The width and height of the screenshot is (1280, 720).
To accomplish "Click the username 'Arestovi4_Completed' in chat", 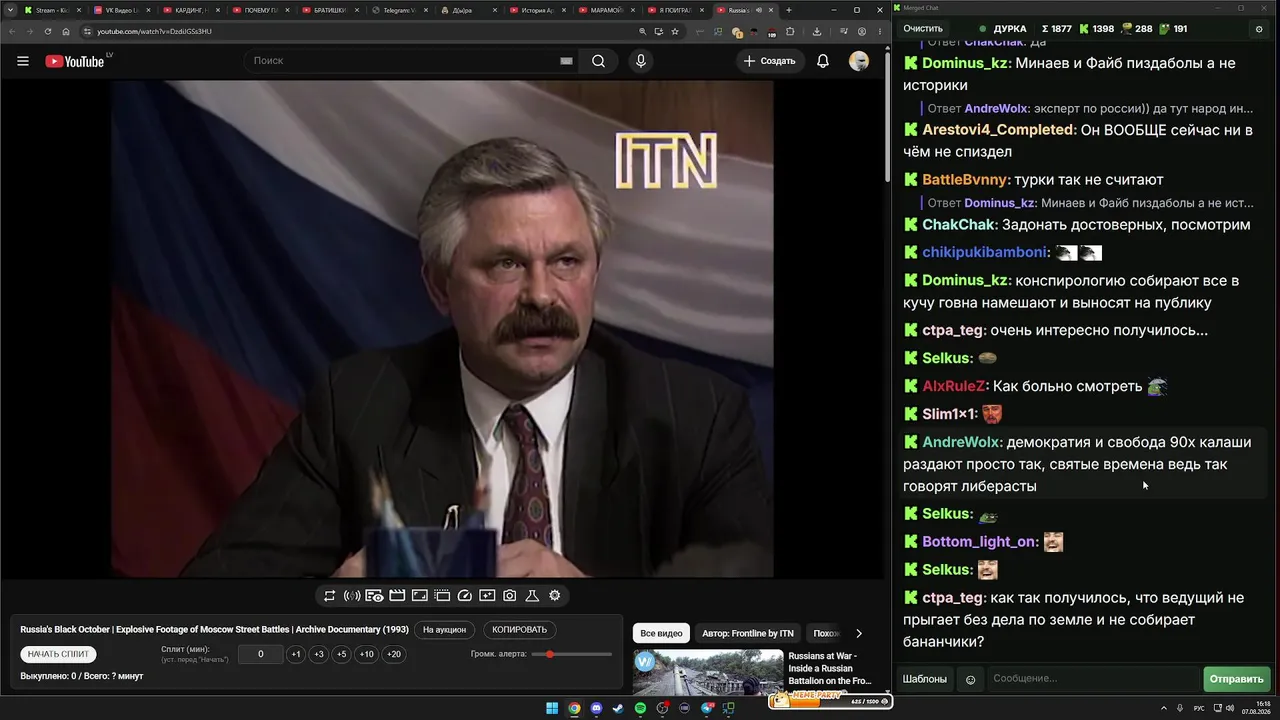I will (999, 130).
